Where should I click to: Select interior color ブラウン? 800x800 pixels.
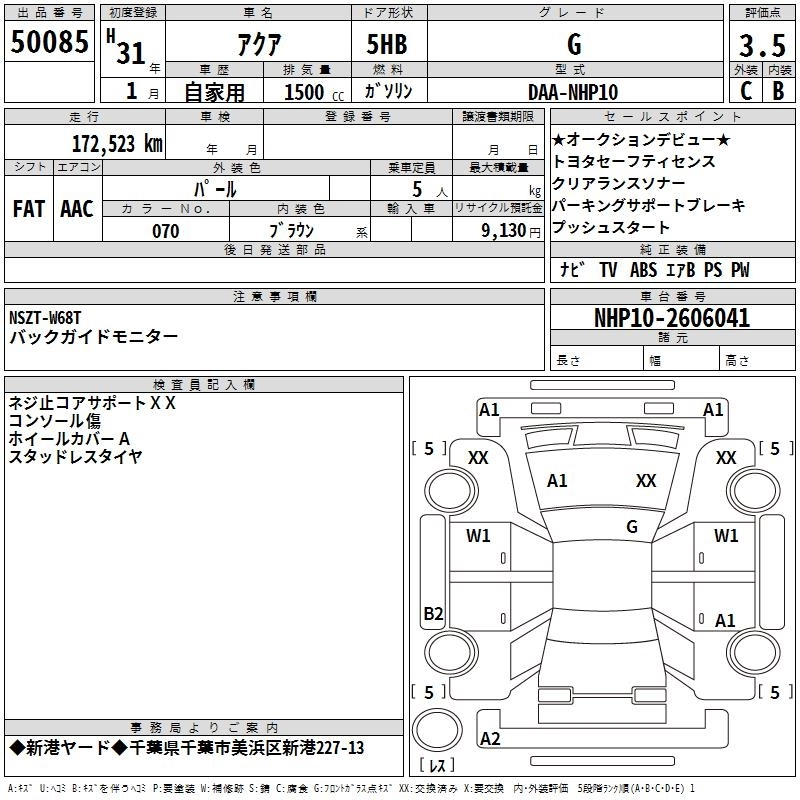(291, 231)
